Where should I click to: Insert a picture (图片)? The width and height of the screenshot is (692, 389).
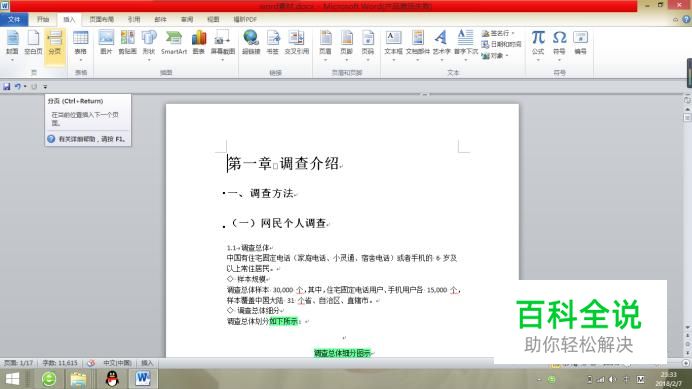pyautogui.click(x=106, y=43)
